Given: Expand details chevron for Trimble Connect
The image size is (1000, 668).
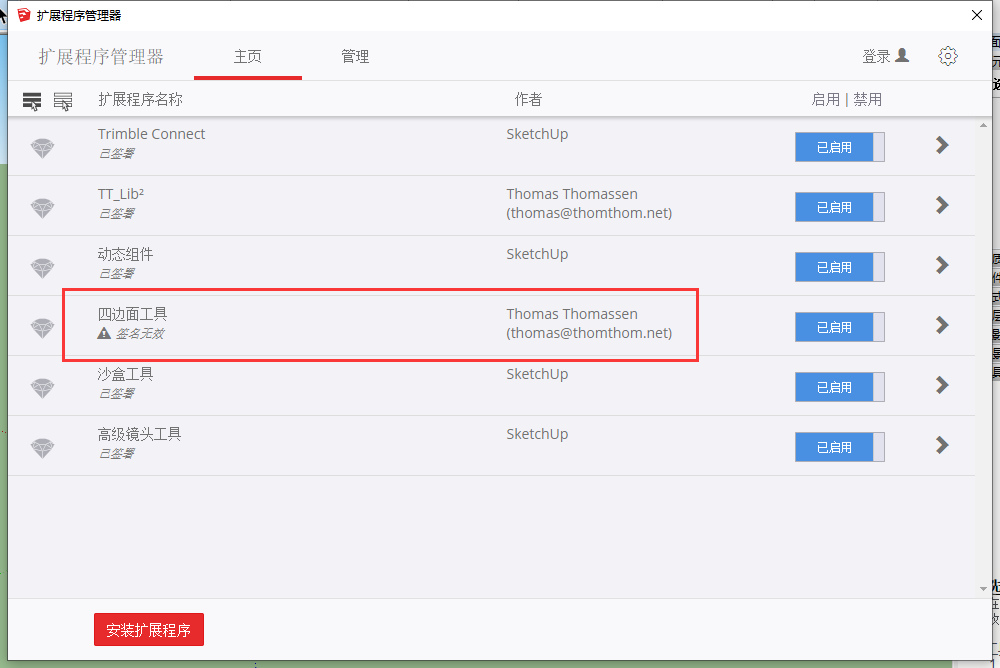Looking at the screenshot, I should pyautogui.click(x=942, y=145).
